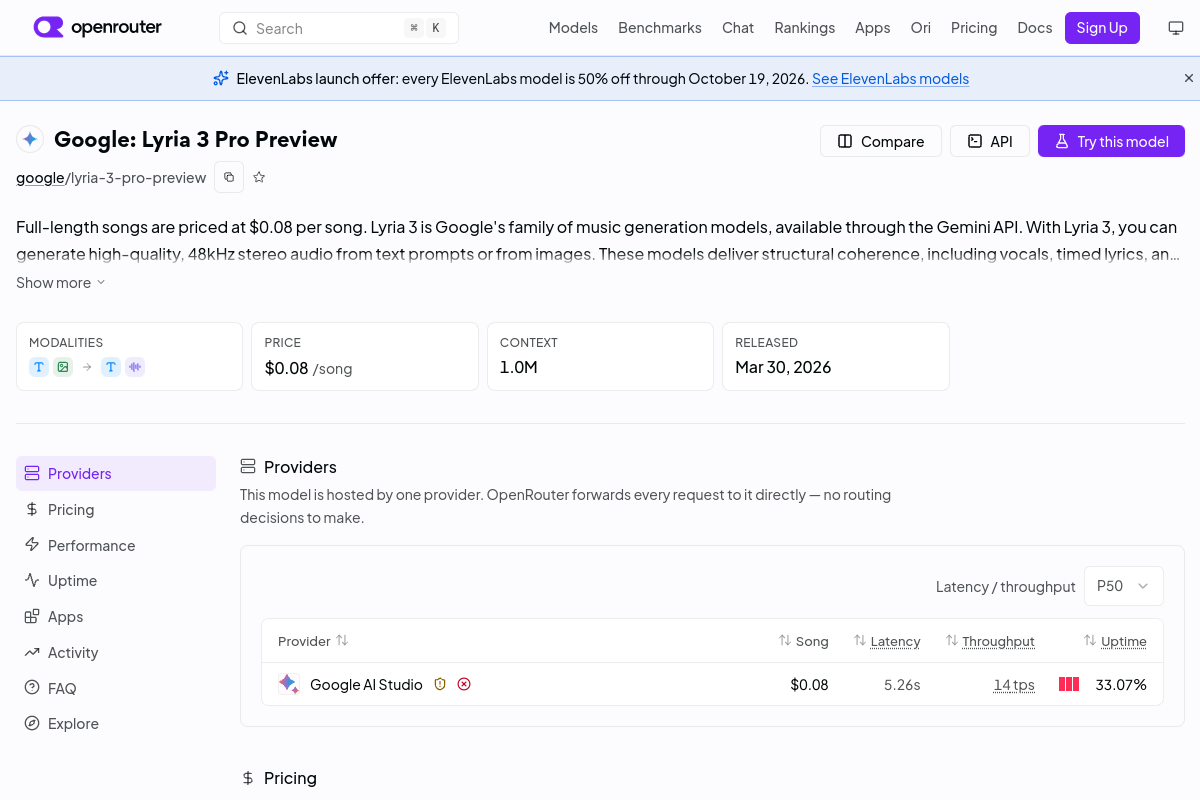The image size is (1200, 800).
Task: Select Uptime in the sidebar
Action: point(116,580)
